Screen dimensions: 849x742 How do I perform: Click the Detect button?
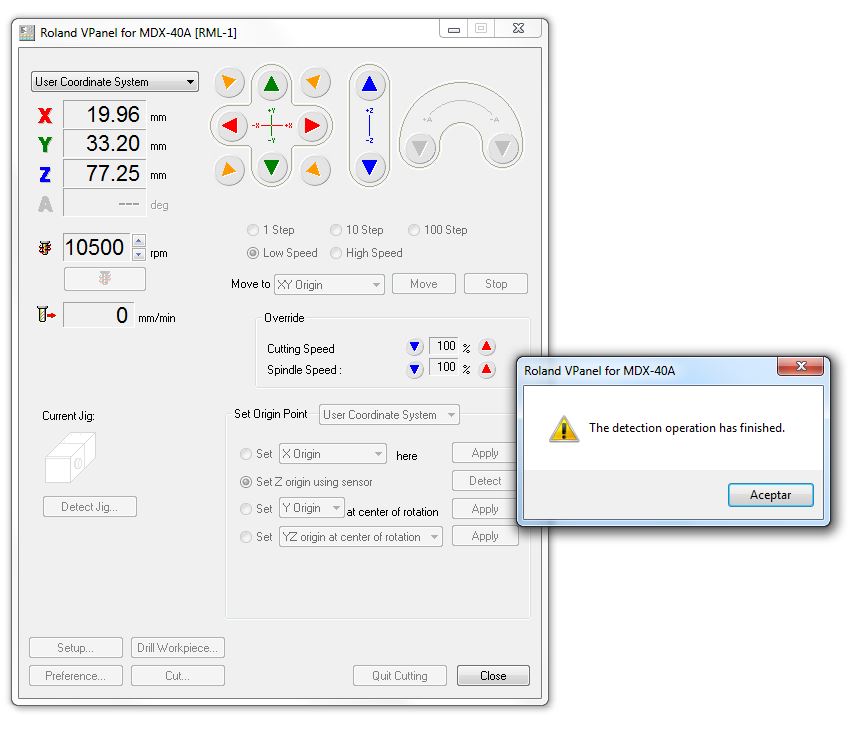tap(485, 481)
